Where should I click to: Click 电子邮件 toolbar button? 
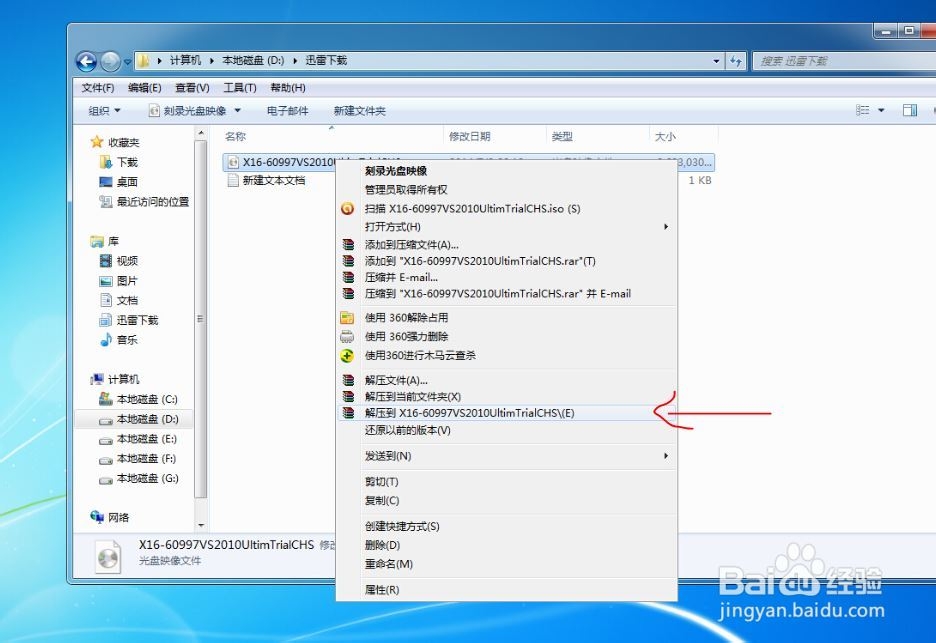(x=287, y=111)
